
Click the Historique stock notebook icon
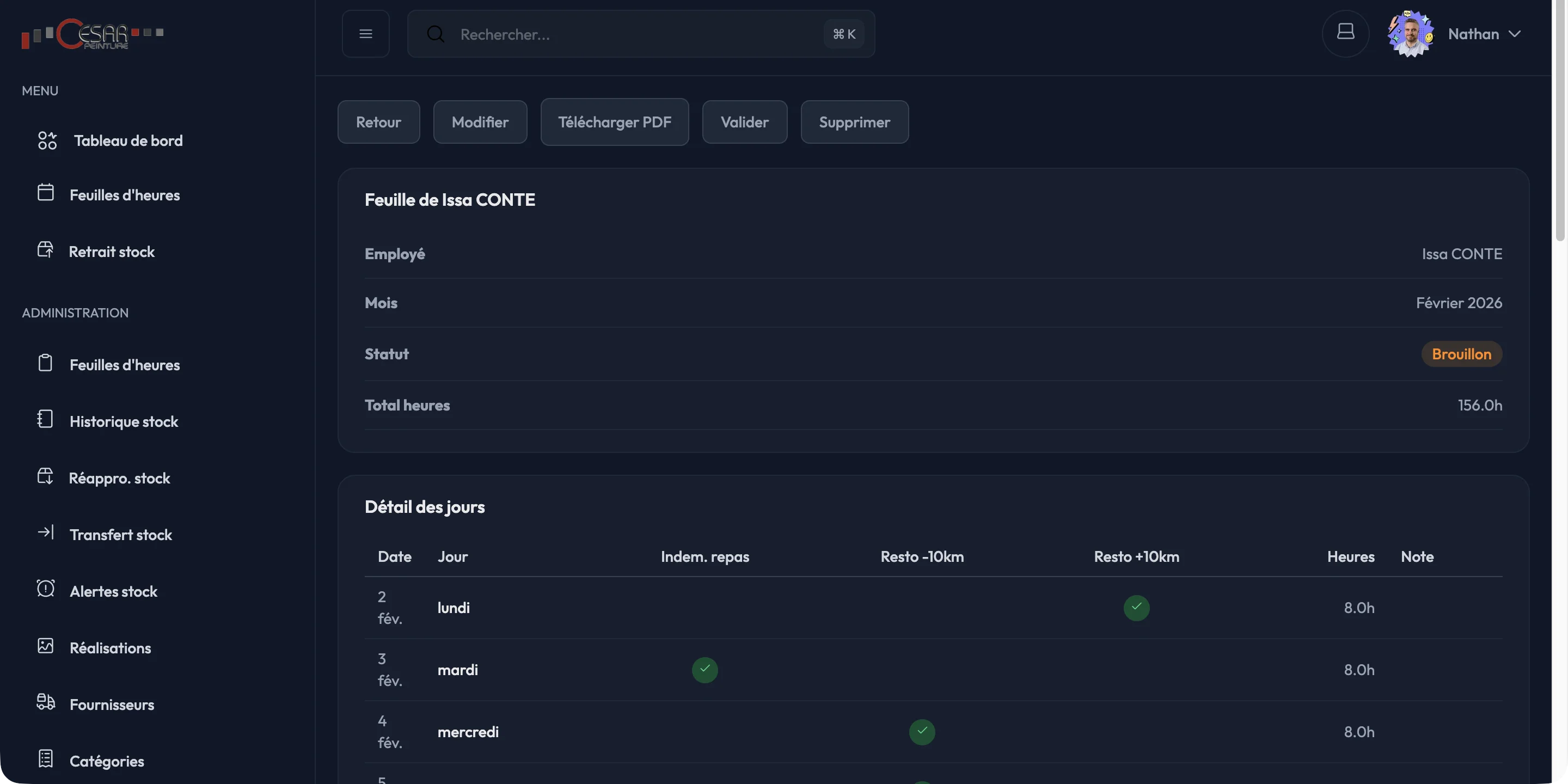click(x=46, y=419)
